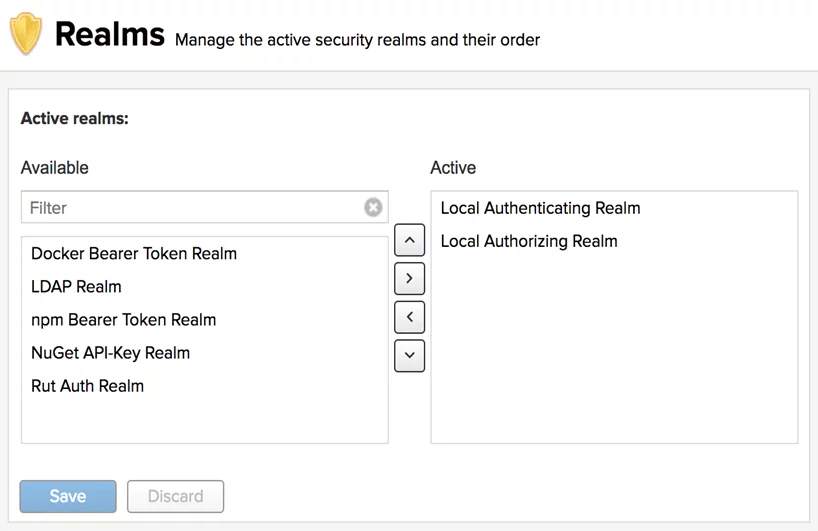Choose npm Bearer Token Realm
The height and width of the screenshot is (531, 818).
point(124,320)
